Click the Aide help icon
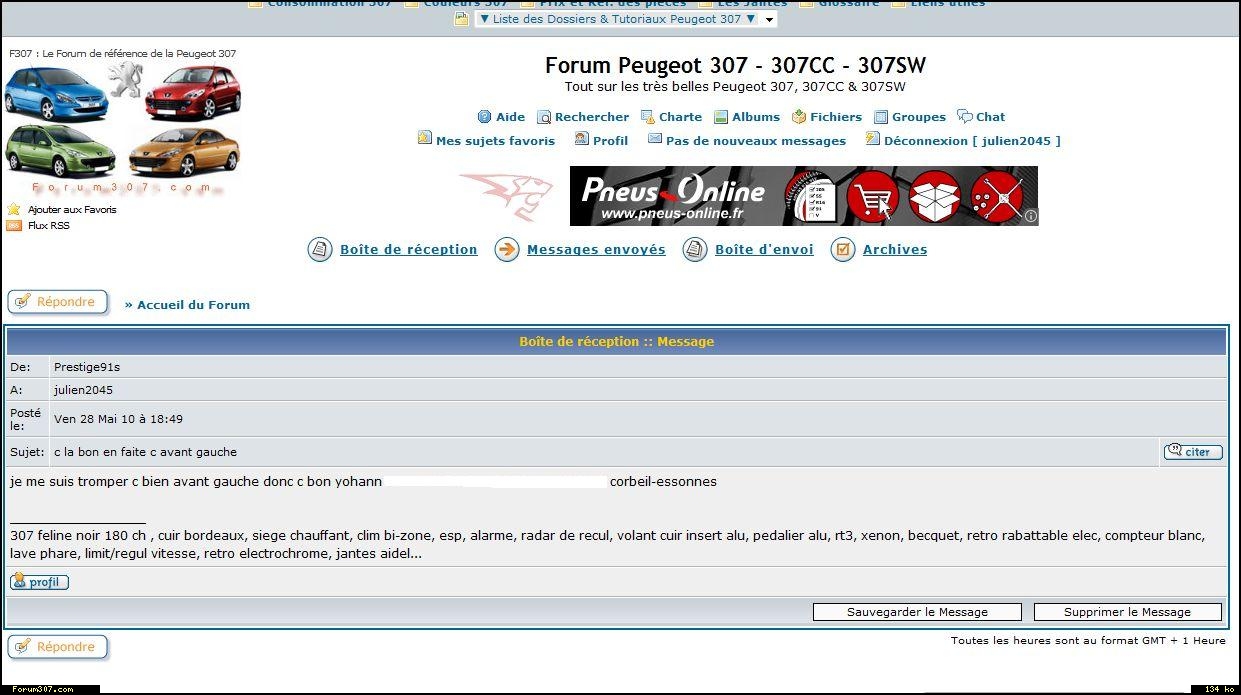Image resolution: width=1241 pixels, height=695 pixels. (x=485, y=117)
